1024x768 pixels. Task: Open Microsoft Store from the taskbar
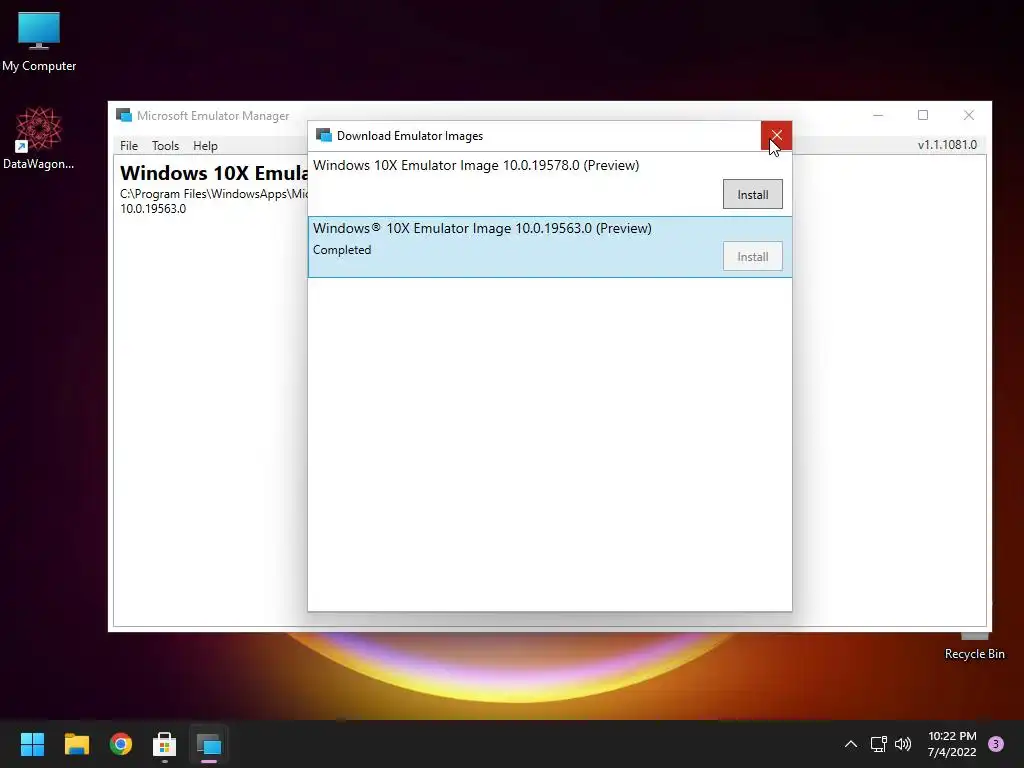[165, 744]
